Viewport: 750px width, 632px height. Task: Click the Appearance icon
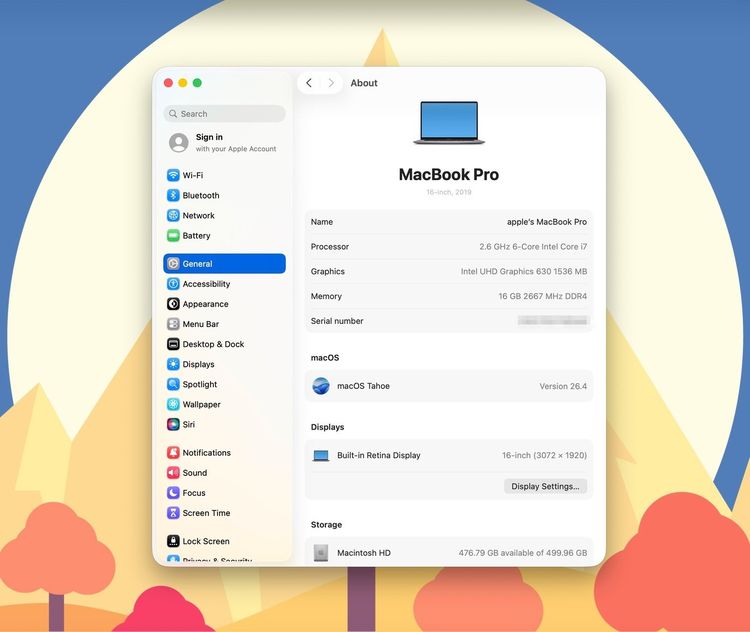click(x=173, y=304)
